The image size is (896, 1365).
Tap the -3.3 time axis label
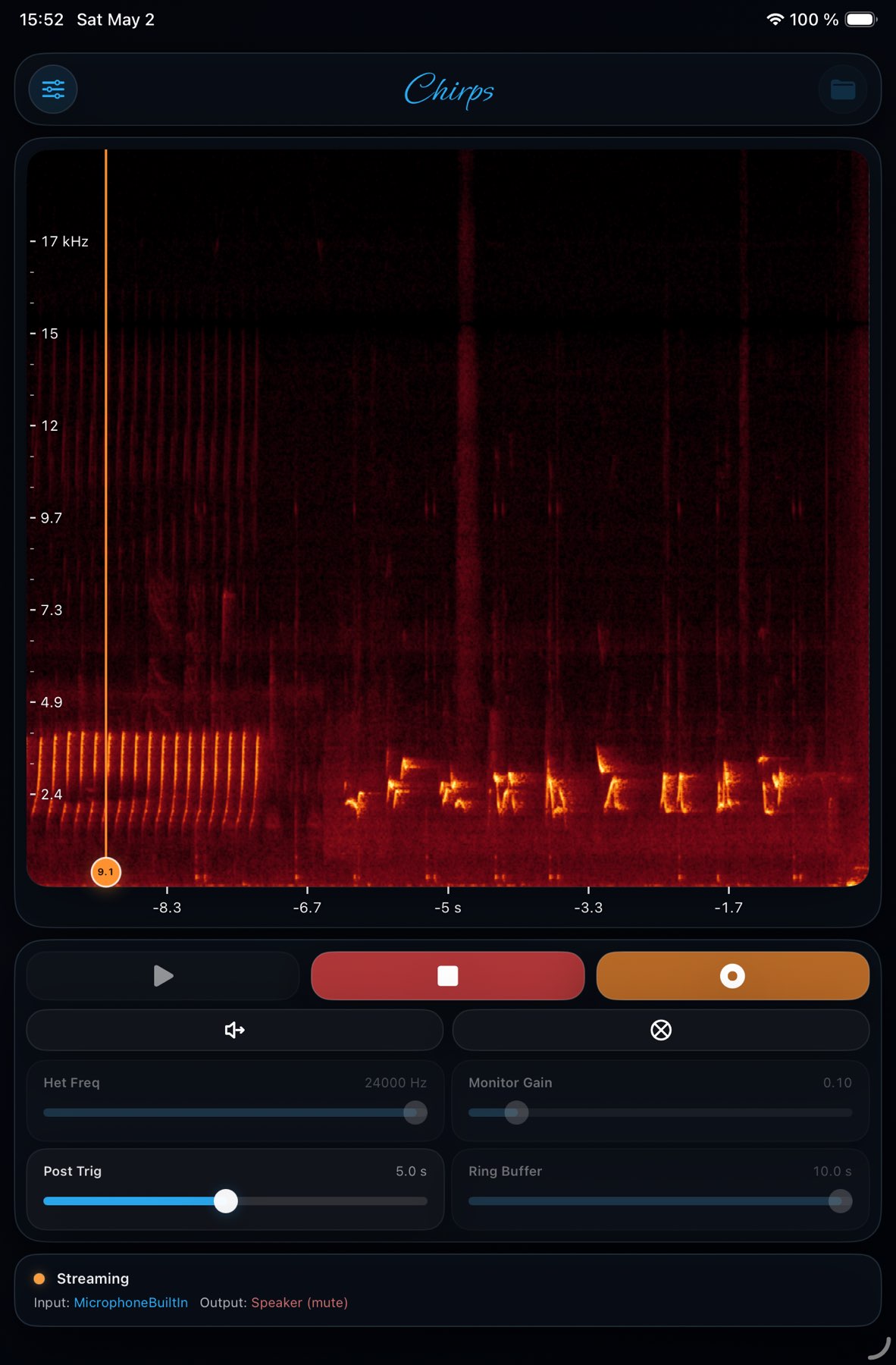(x=588, y=908)
